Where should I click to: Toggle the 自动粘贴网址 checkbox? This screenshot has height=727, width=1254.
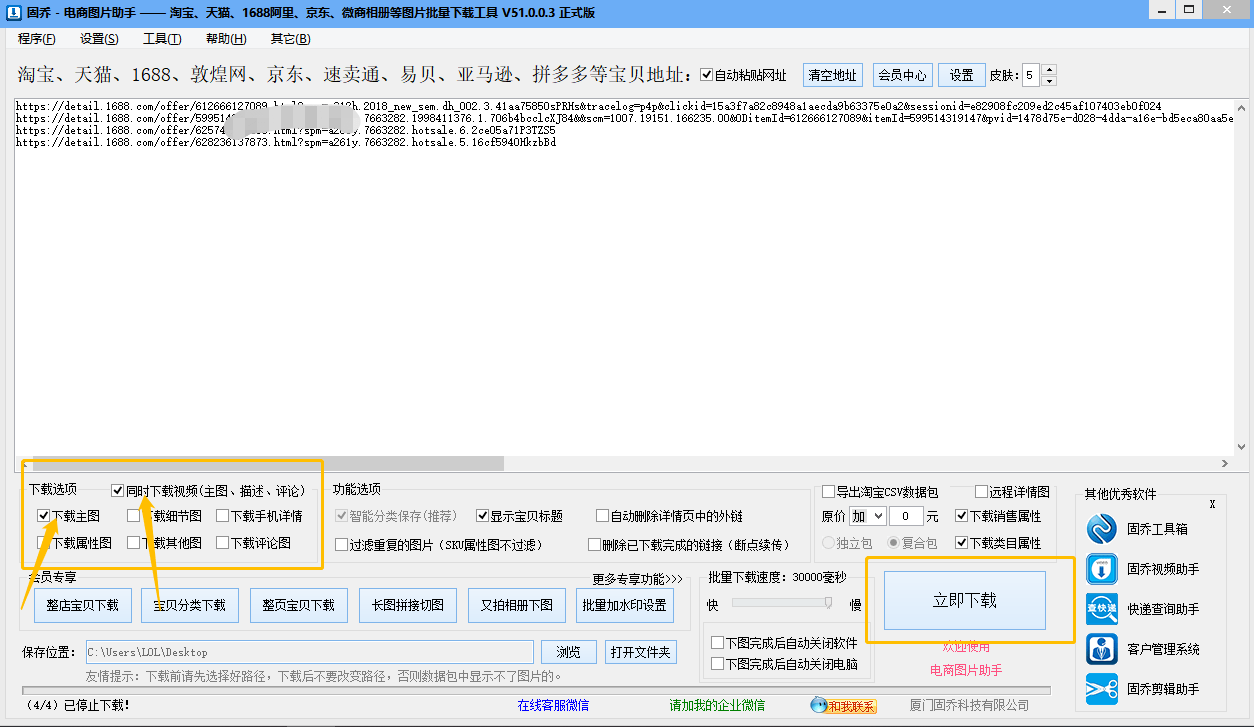pyautogui.click(x=707, y=75)
